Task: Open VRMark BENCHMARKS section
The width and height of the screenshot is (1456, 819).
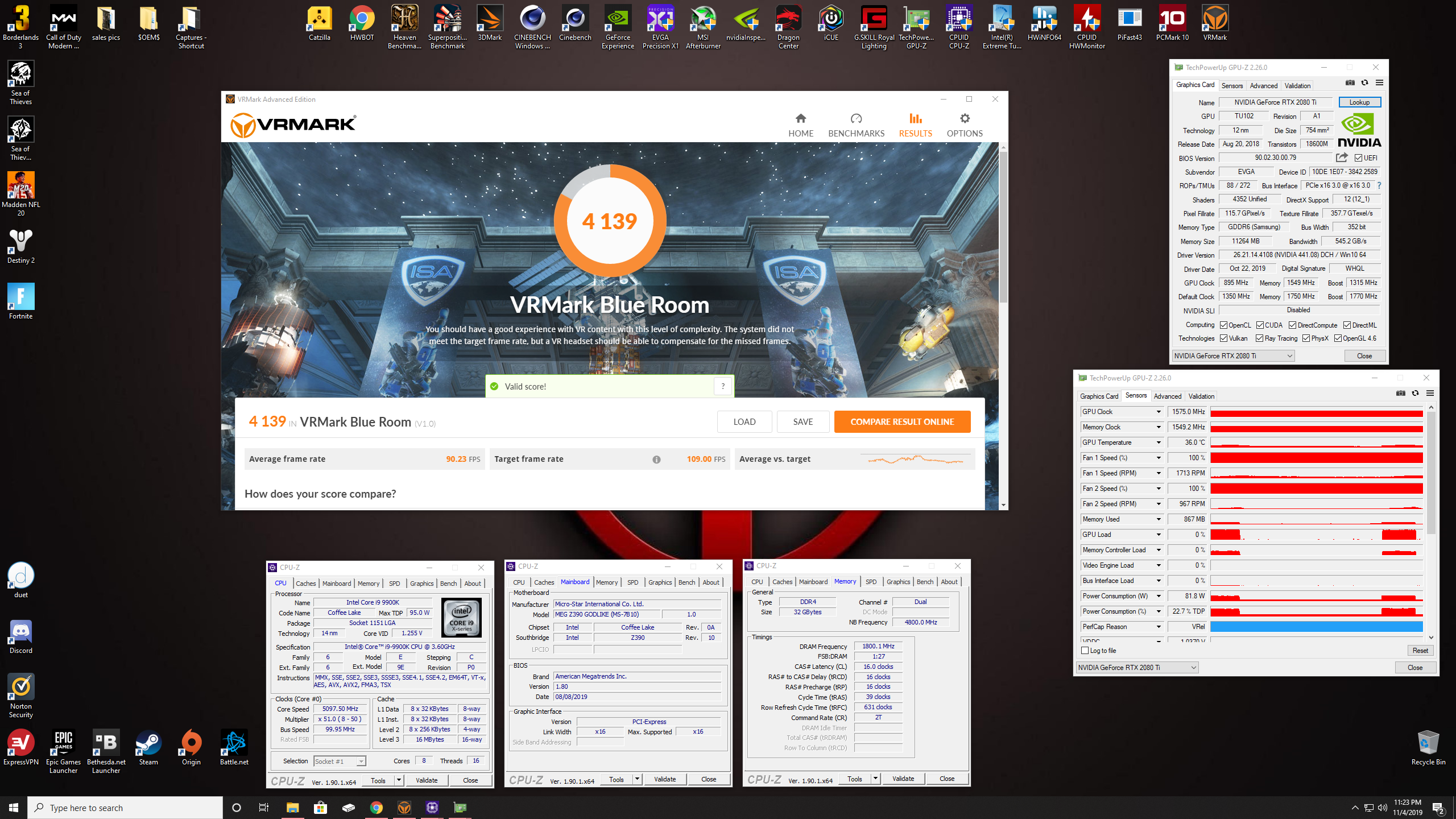Action: click(x=856, y=125)
